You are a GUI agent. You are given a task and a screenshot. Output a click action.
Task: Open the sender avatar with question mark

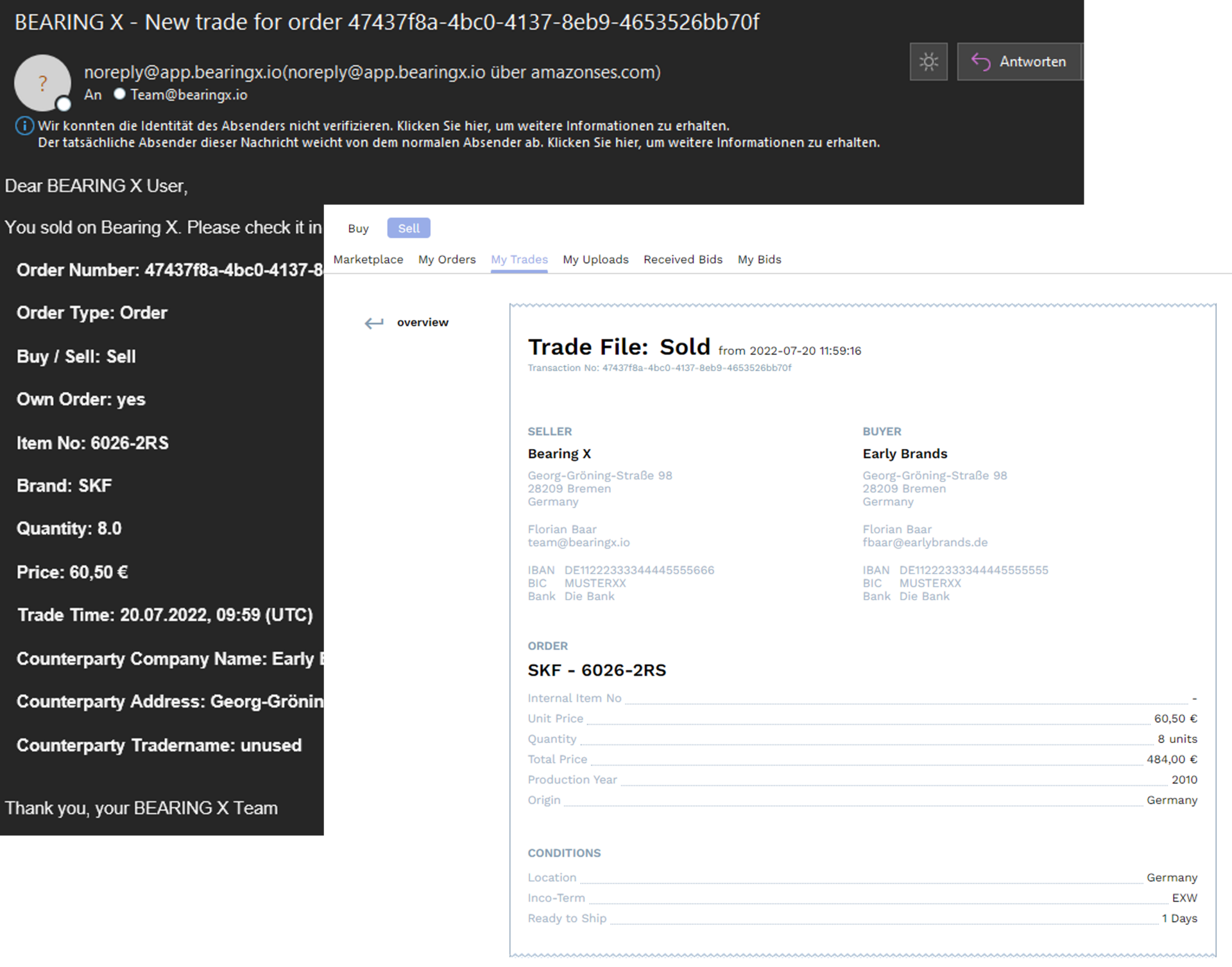[42, 83]
